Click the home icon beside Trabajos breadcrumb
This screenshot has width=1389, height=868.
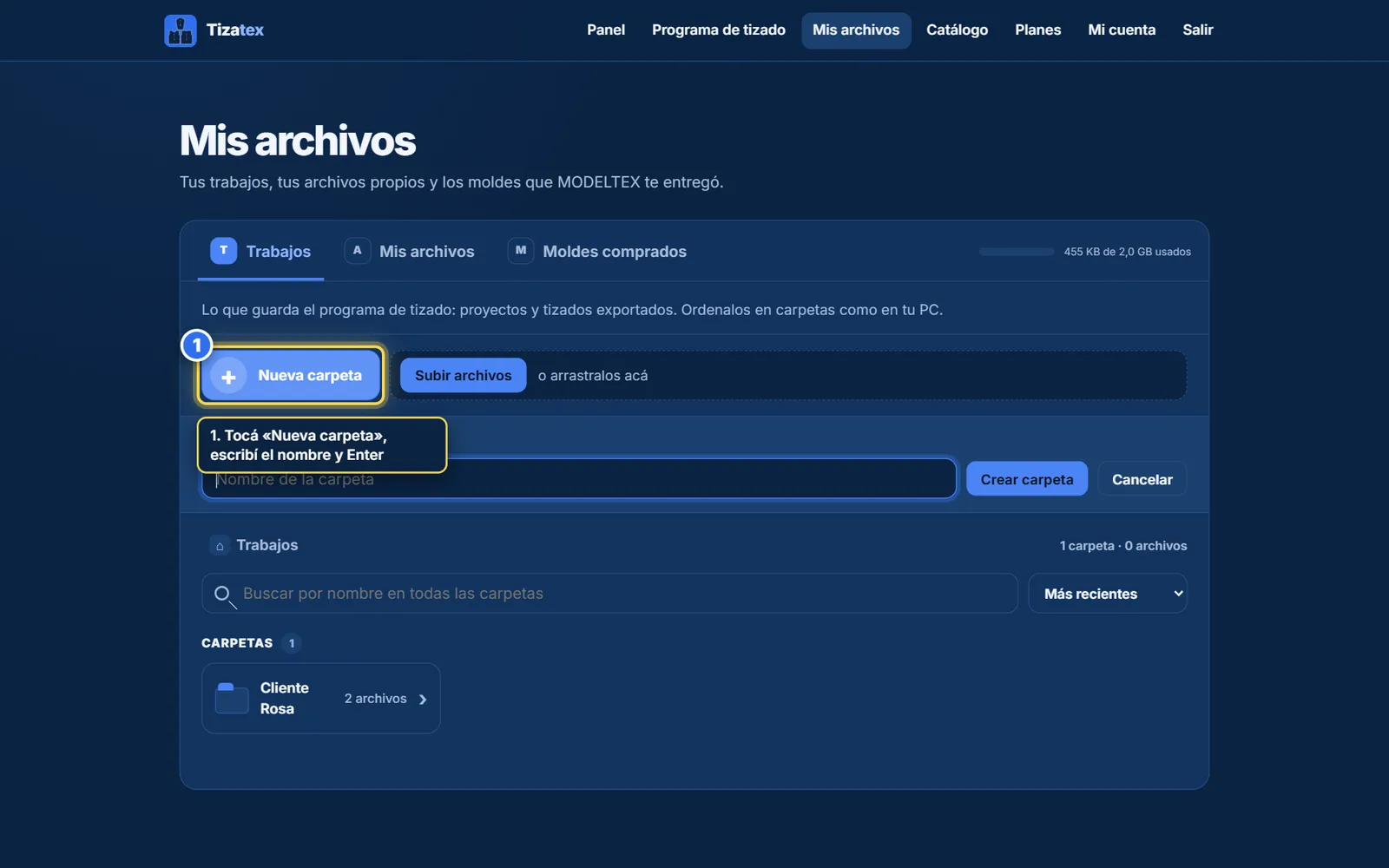coord(220,546)
